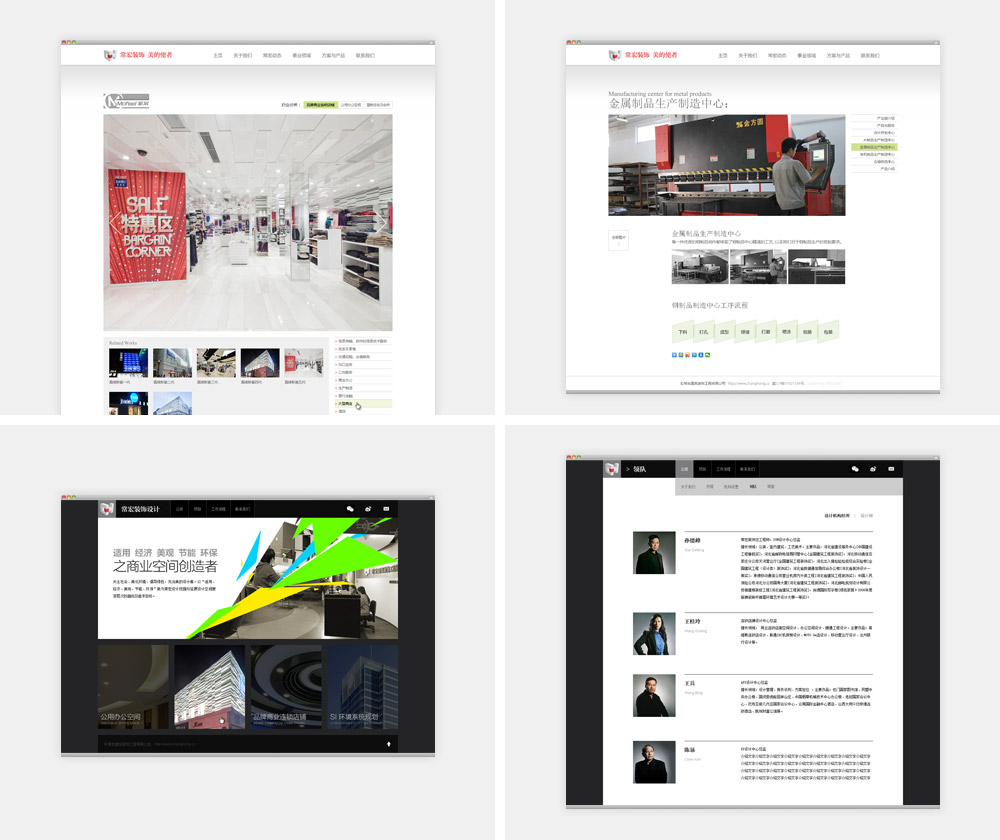Click WeChat icon in dark homepage header
The height and width of the screenshot is (840, 1000).
[350, 509]
